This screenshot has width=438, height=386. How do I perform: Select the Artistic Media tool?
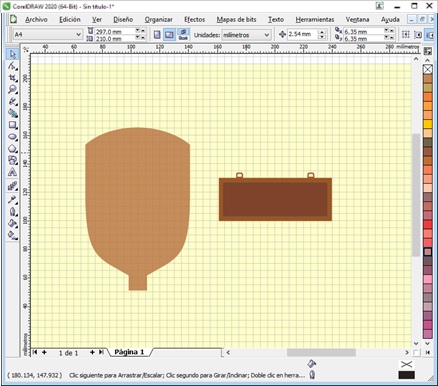coord(12,113)
